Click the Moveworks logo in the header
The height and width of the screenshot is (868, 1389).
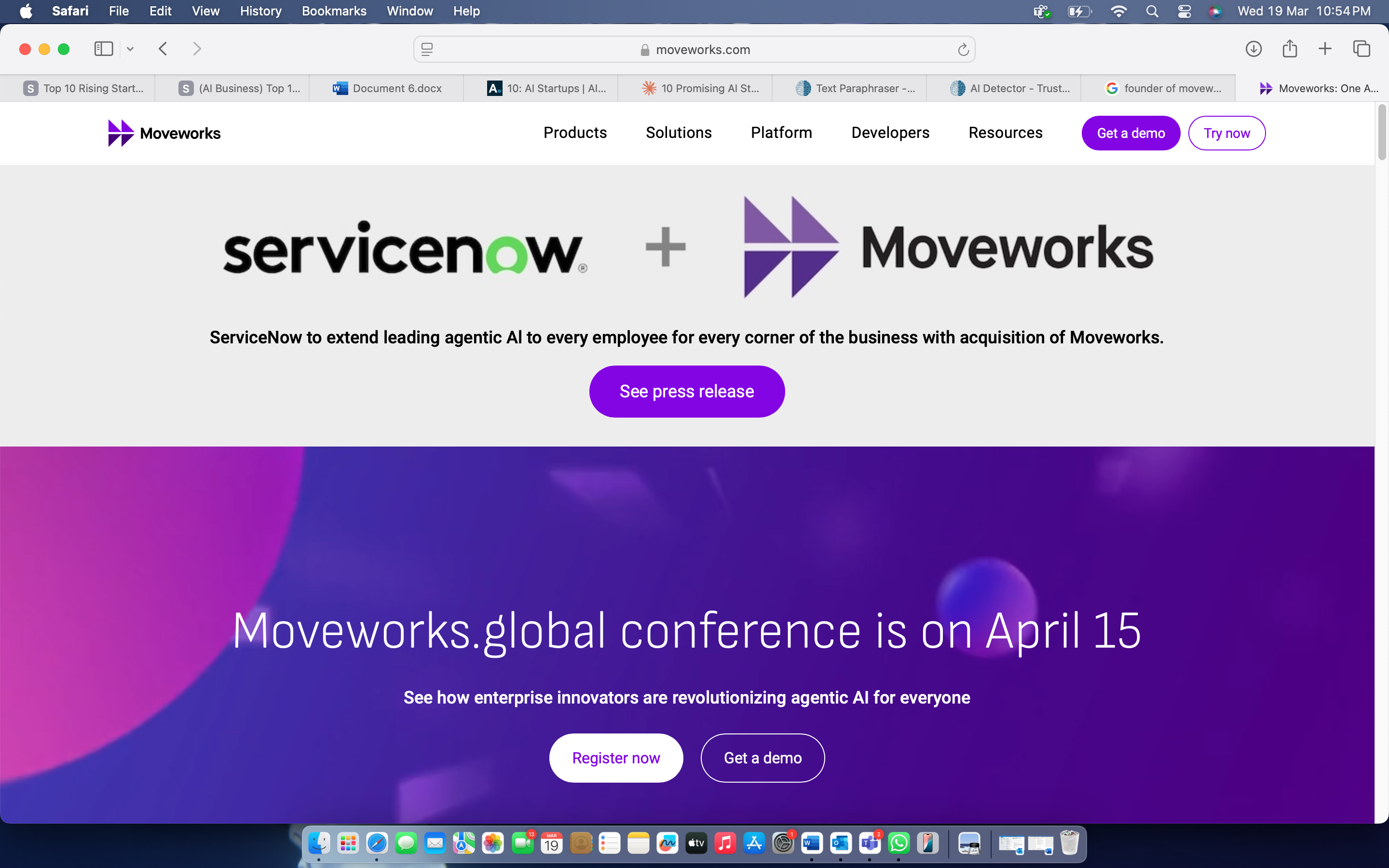click(164, 133)
